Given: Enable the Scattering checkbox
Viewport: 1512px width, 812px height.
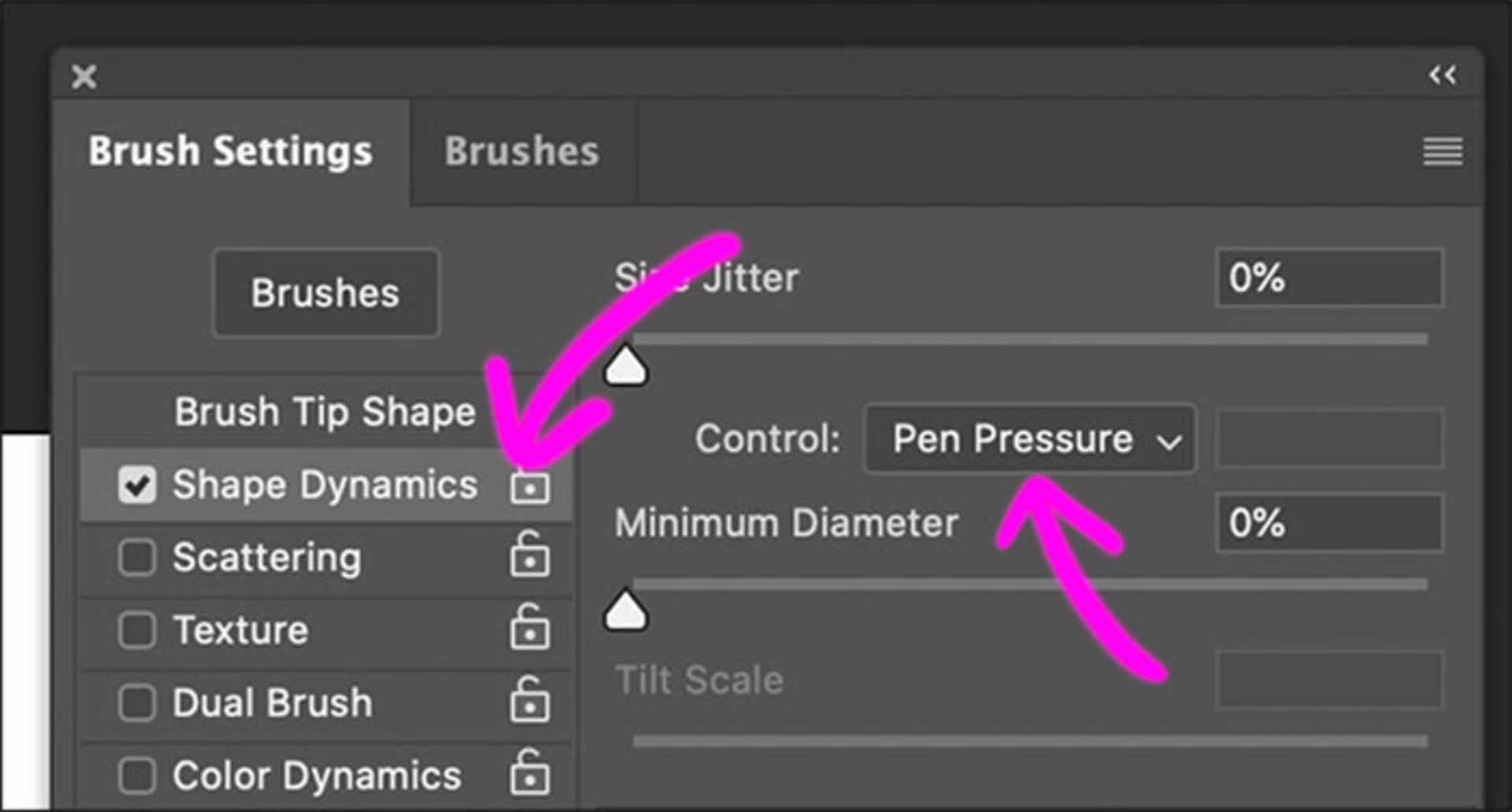Looking at the screenshot, I should [137, 558].
